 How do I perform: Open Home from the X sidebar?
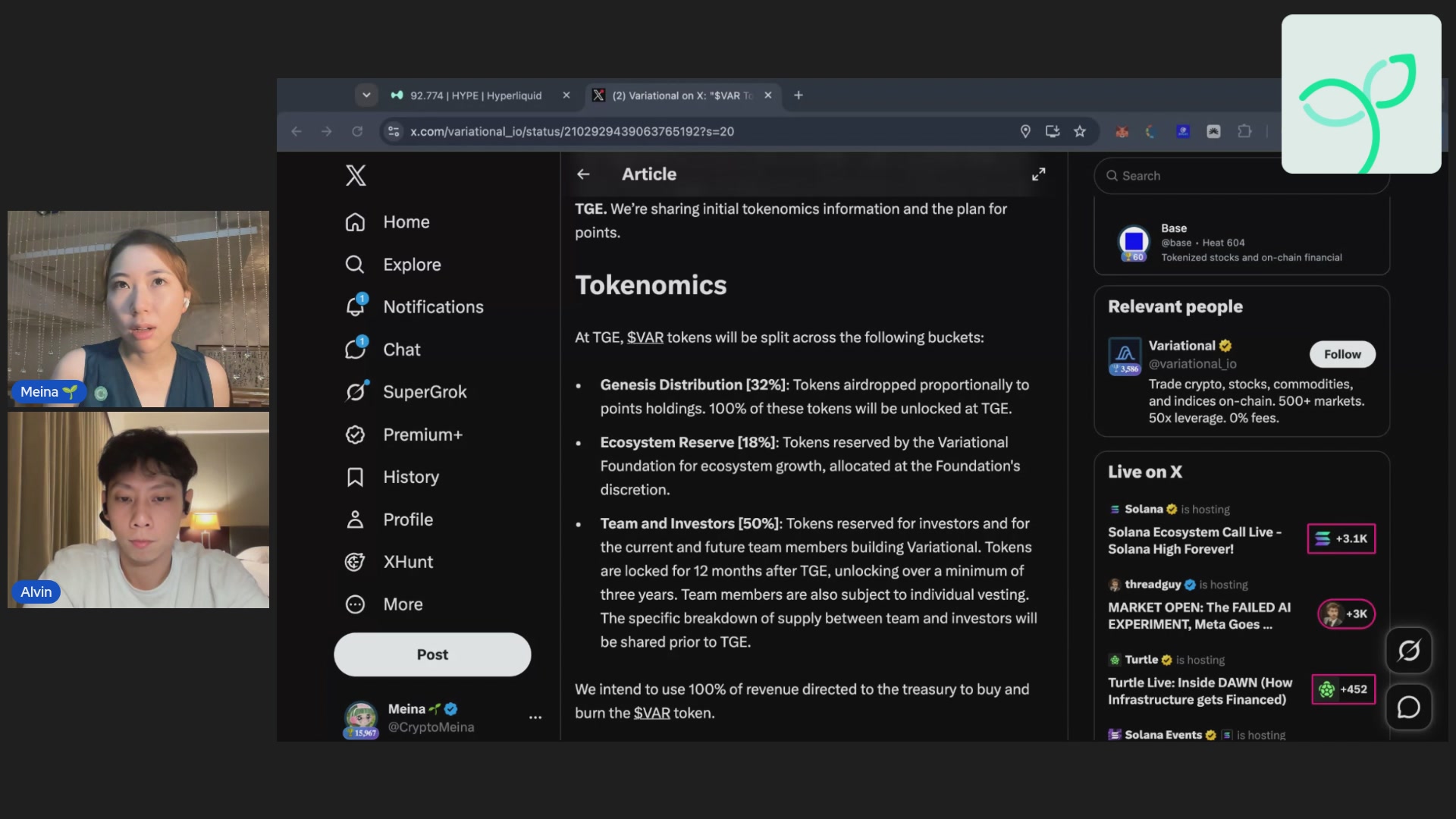388,222
